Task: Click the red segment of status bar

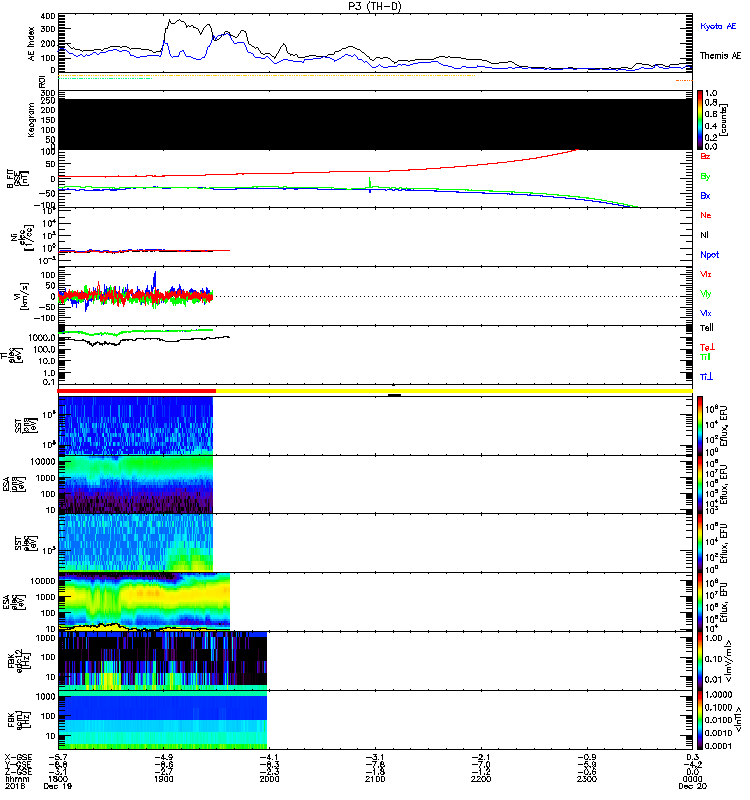Action: coord(137,391)
